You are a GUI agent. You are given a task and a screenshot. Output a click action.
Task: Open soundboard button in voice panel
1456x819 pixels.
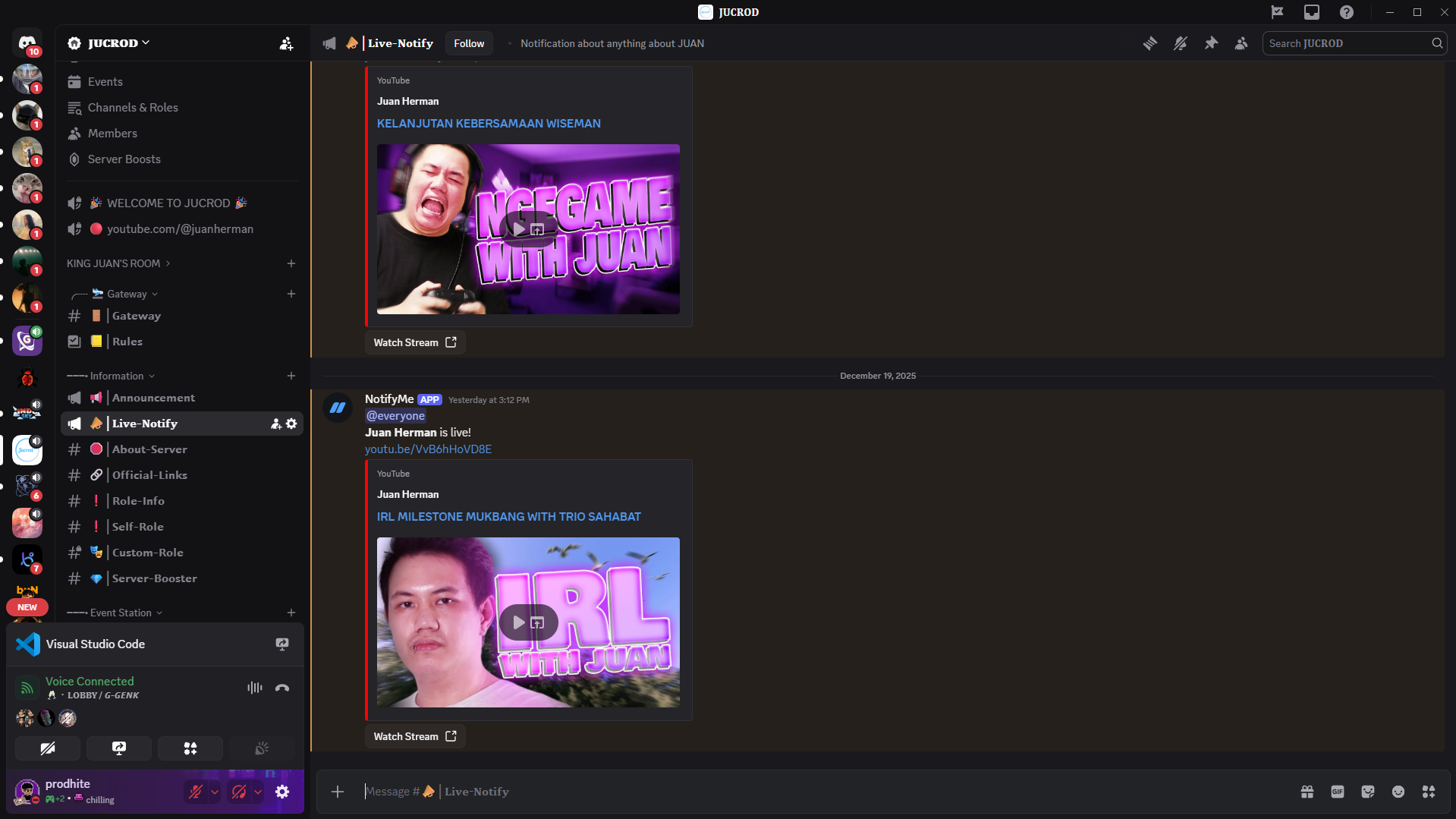point(262,748)
